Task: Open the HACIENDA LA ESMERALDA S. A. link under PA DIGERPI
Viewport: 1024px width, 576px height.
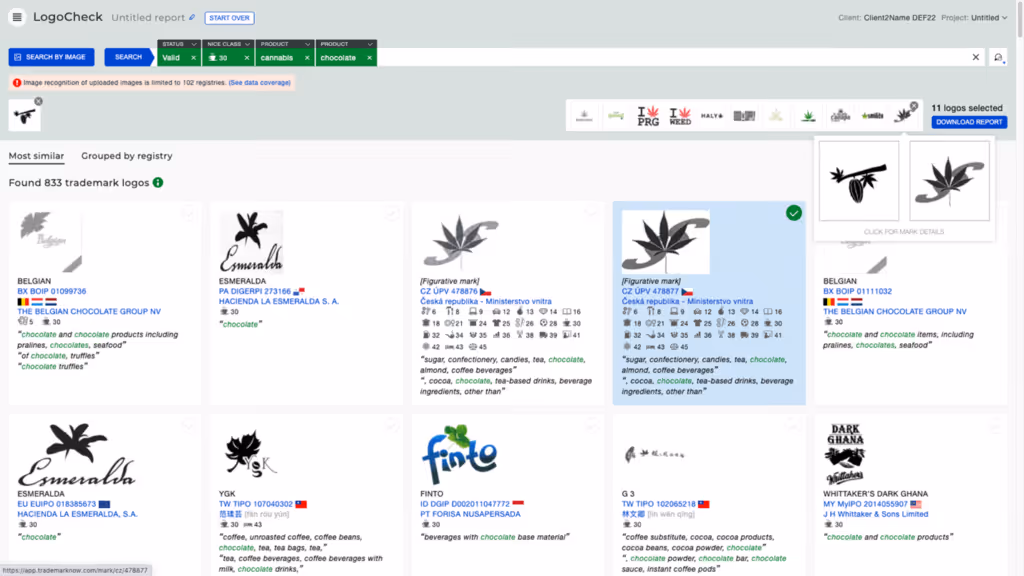Action: [x=279, y=301]
